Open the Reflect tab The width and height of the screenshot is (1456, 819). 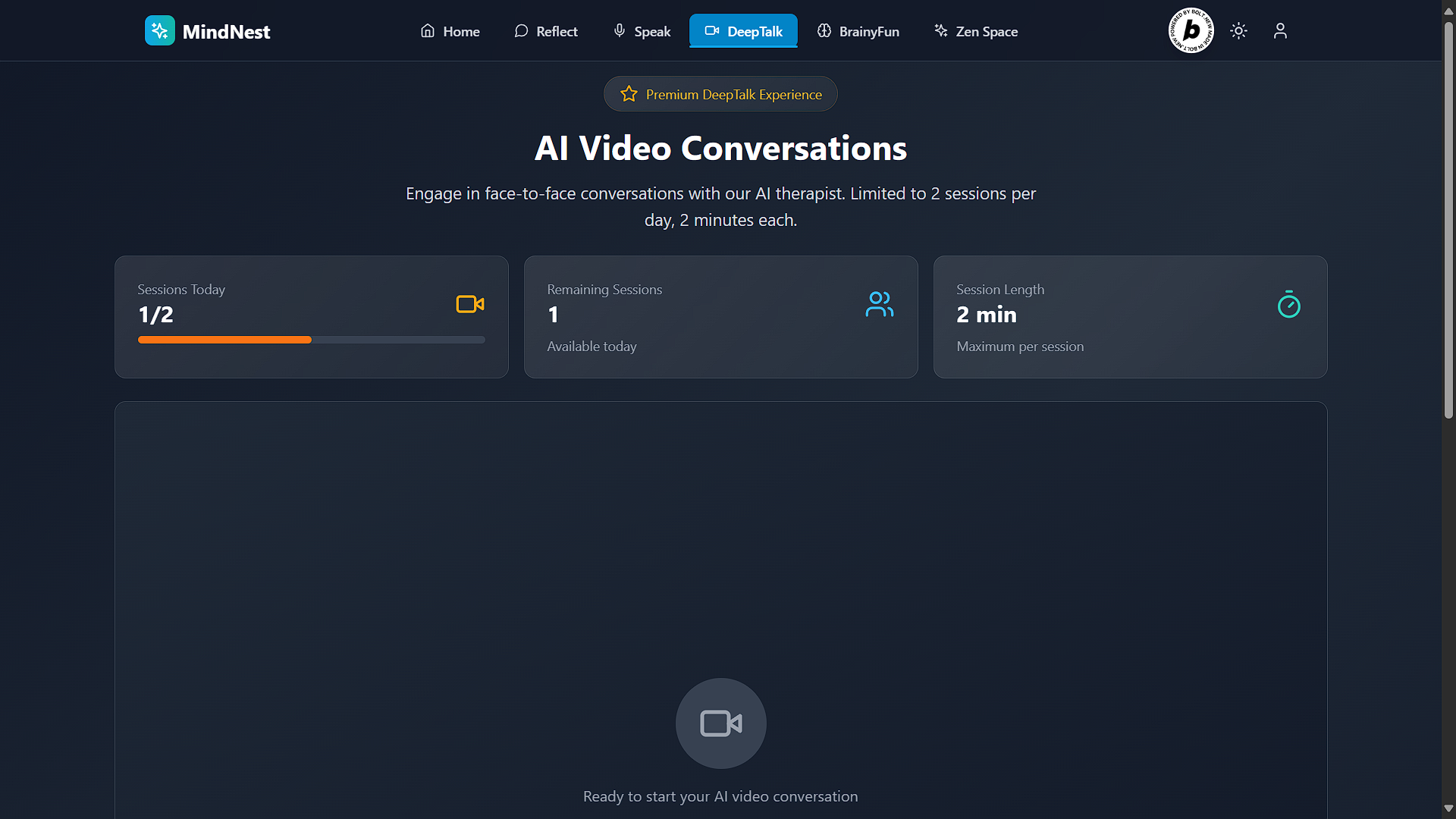(x=546, y=31)
